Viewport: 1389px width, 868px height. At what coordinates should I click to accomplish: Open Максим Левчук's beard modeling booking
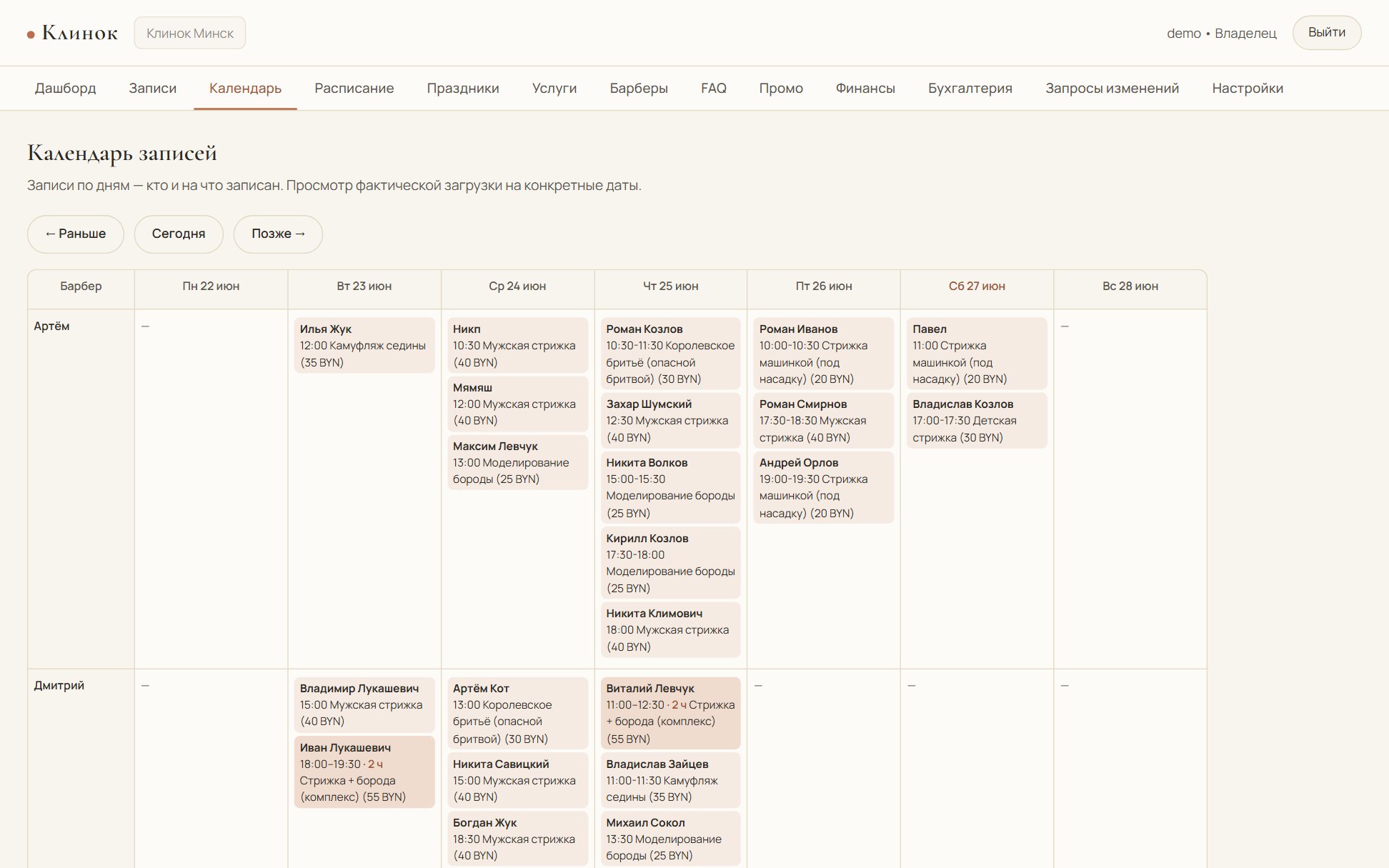pos(517,463)
